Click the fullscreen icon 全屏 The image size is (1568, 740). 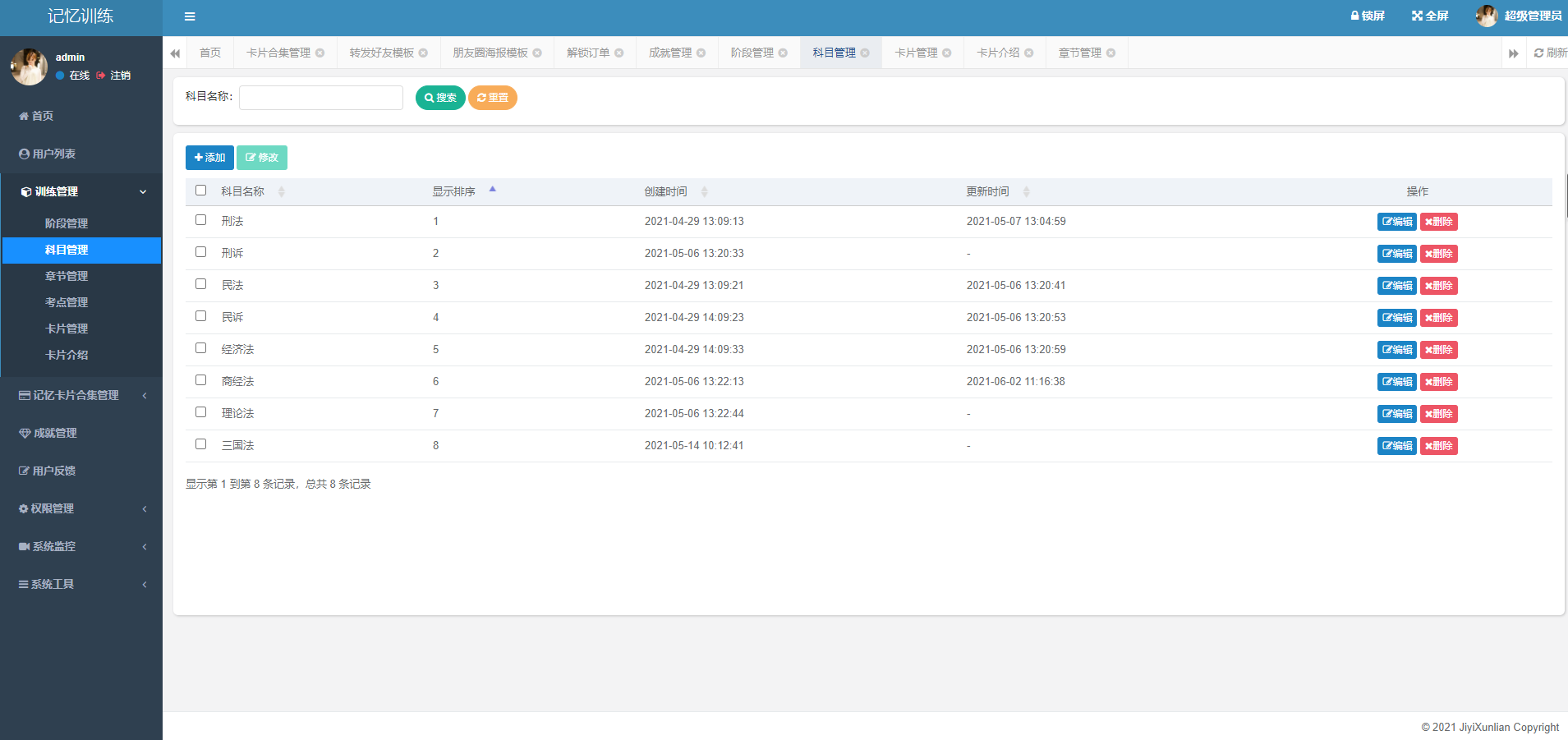pos(1430,16)
